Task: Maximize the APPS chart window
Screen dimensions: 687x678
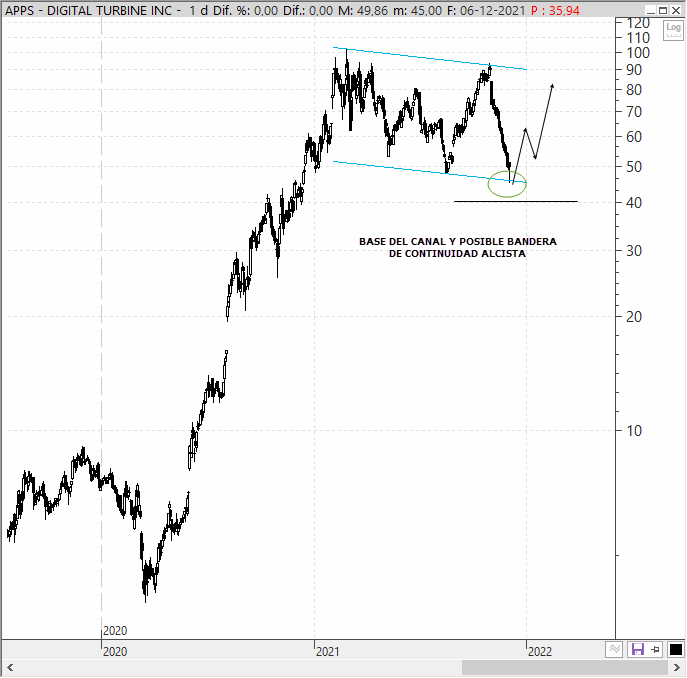Action: tap(663, 10)
